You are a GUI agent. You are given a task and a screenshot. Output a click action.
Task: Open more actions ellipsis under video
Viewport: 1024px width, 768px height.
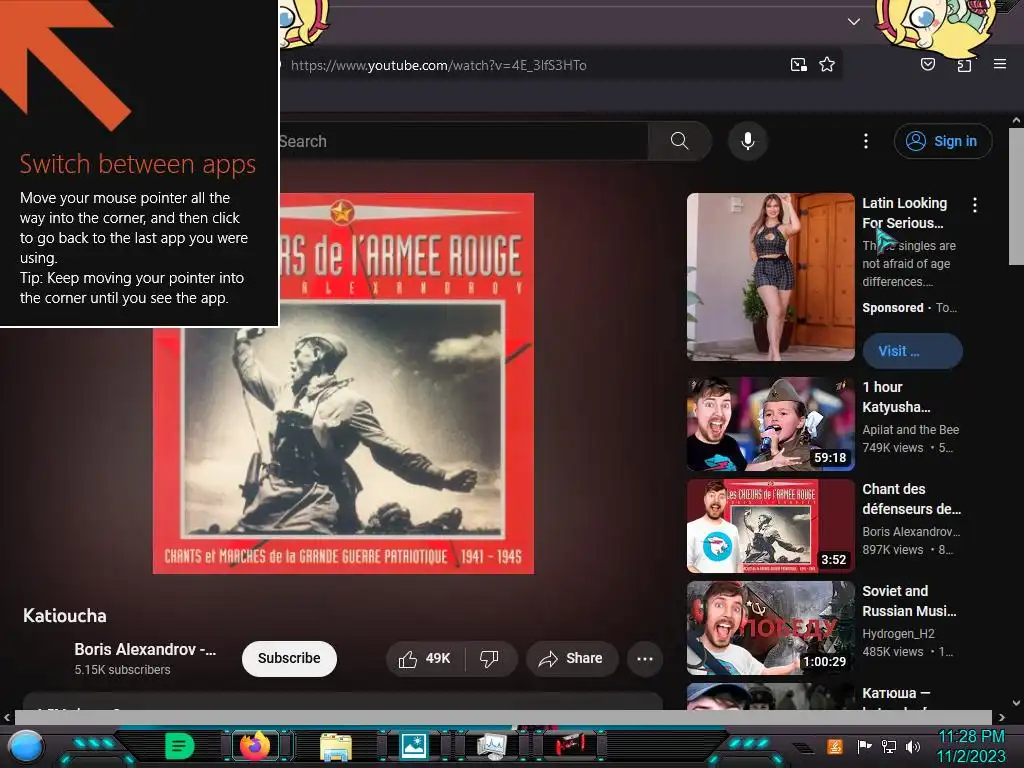point(645,658)
